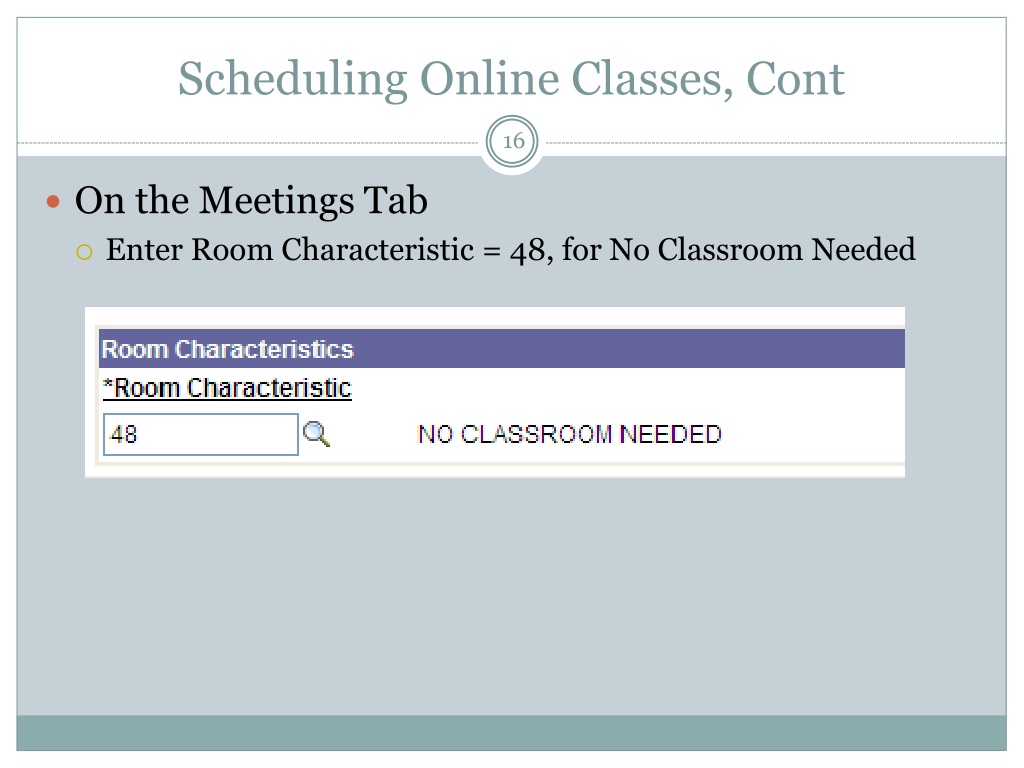The width and height of the screenshot is (1024, 768).
Task: Click the word Characteristics in the purple header
Action: [264, 349]
